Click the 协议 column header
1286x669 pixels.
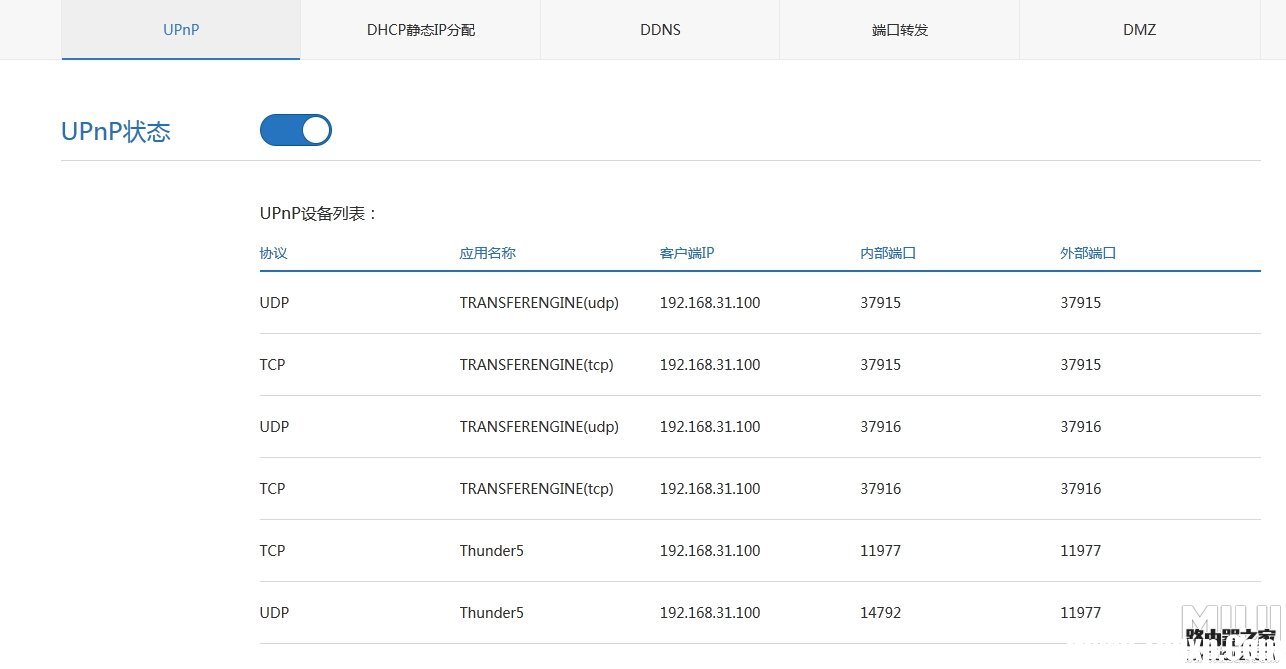click(273, 253)
